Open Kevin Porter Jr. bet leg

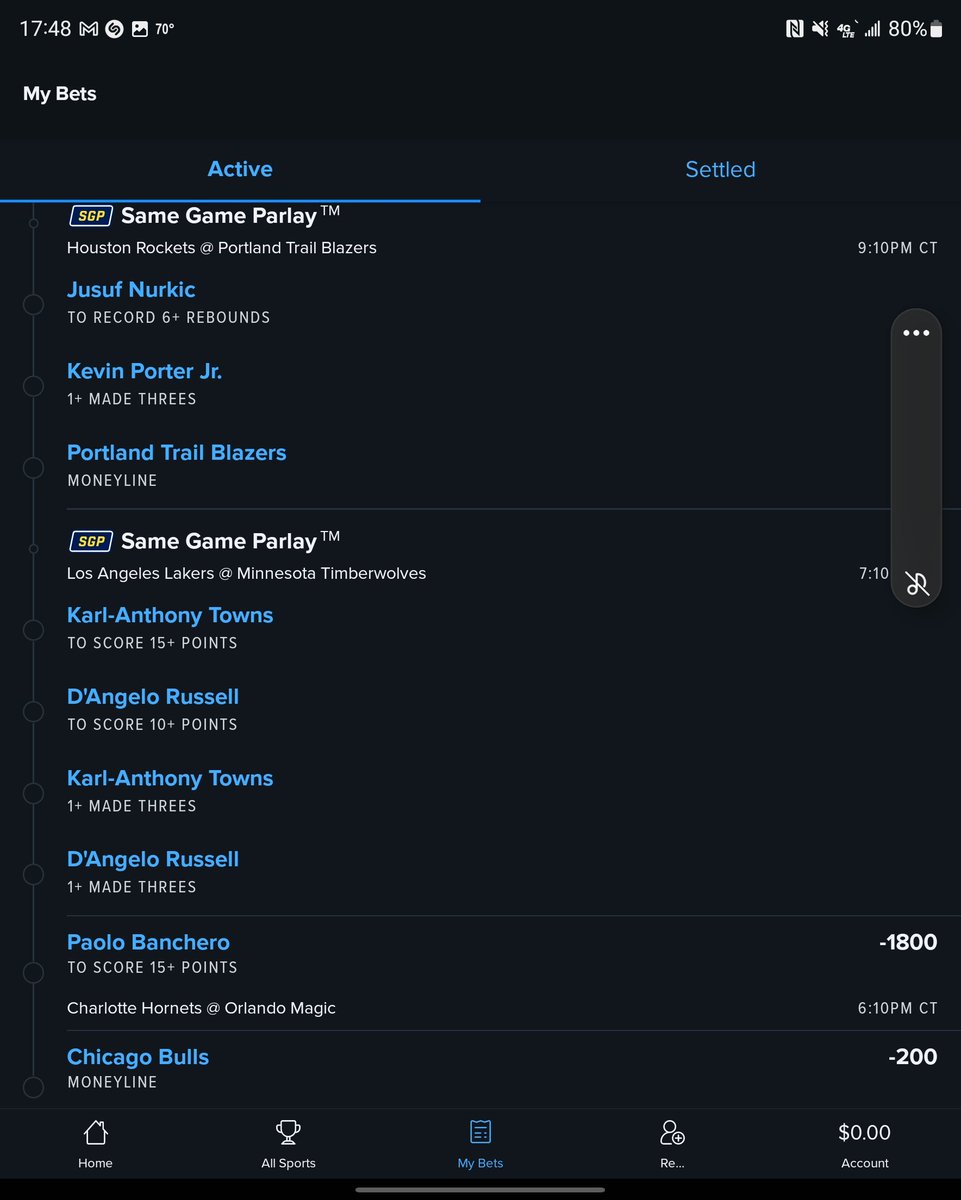(144, 371)
